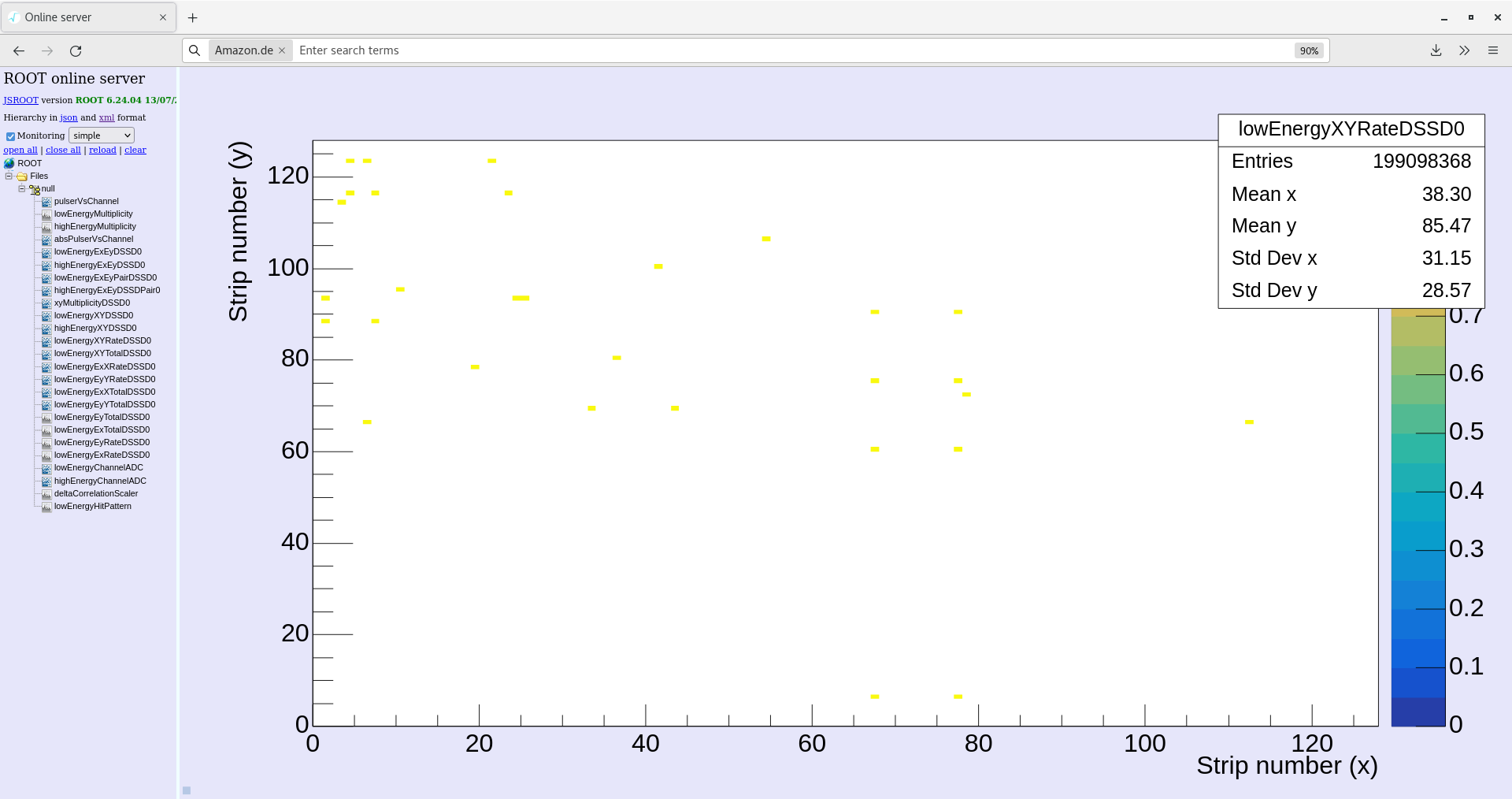Show more tools via the double chevron icon
The height and width of the screenshot is (799, 1512).
1464,50
